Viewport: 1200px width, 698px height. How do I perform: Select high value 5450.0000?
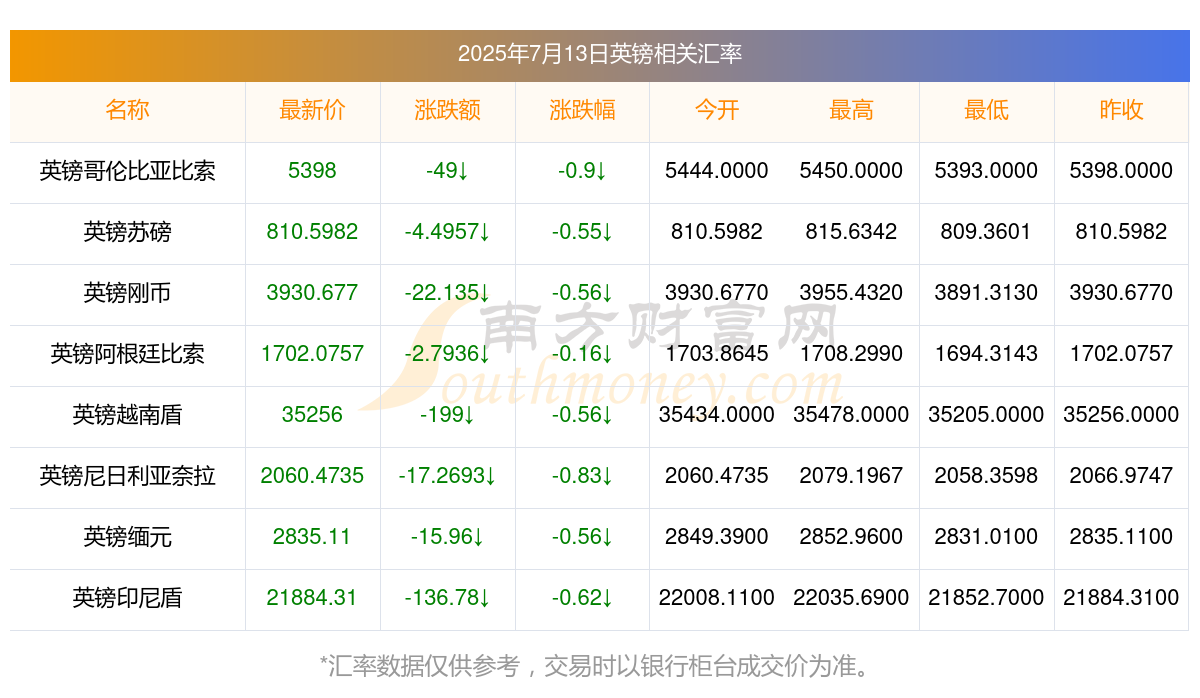pyautogui.click(x=851, y=171)
